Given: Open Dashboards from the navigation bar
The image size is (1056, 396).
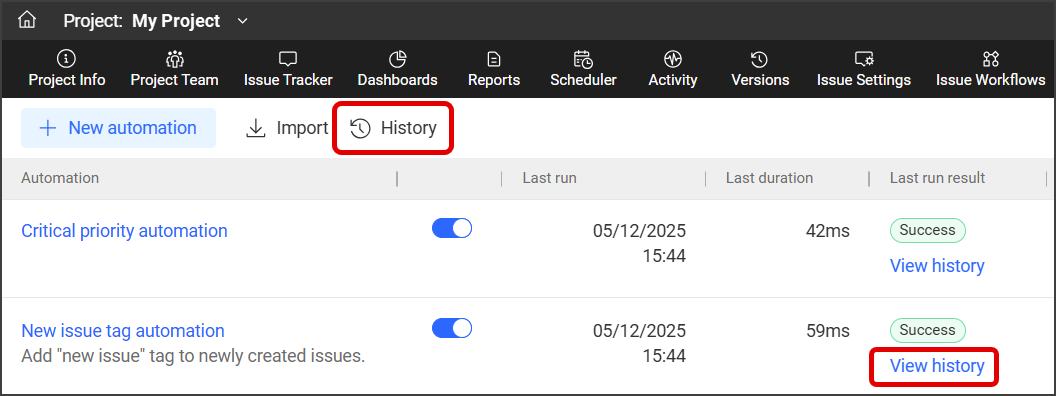Looking at the screenshot, I should click(x=397, y=69).
